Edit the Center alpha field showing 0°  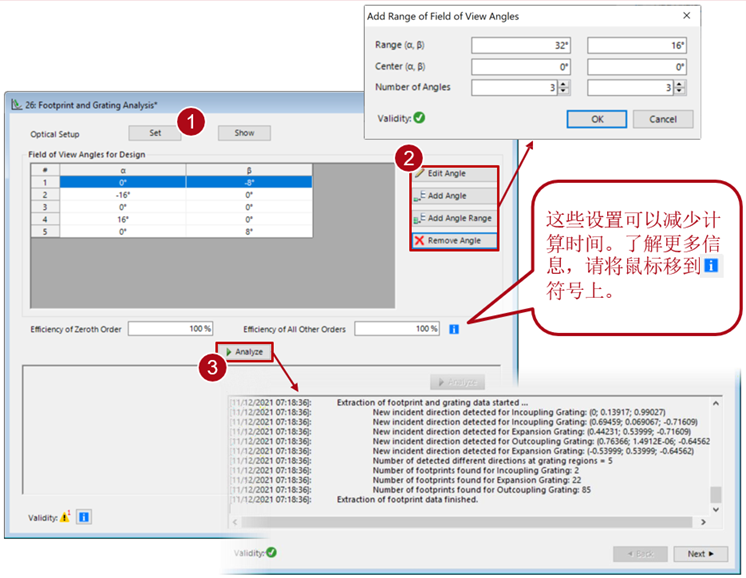[521, 67]
